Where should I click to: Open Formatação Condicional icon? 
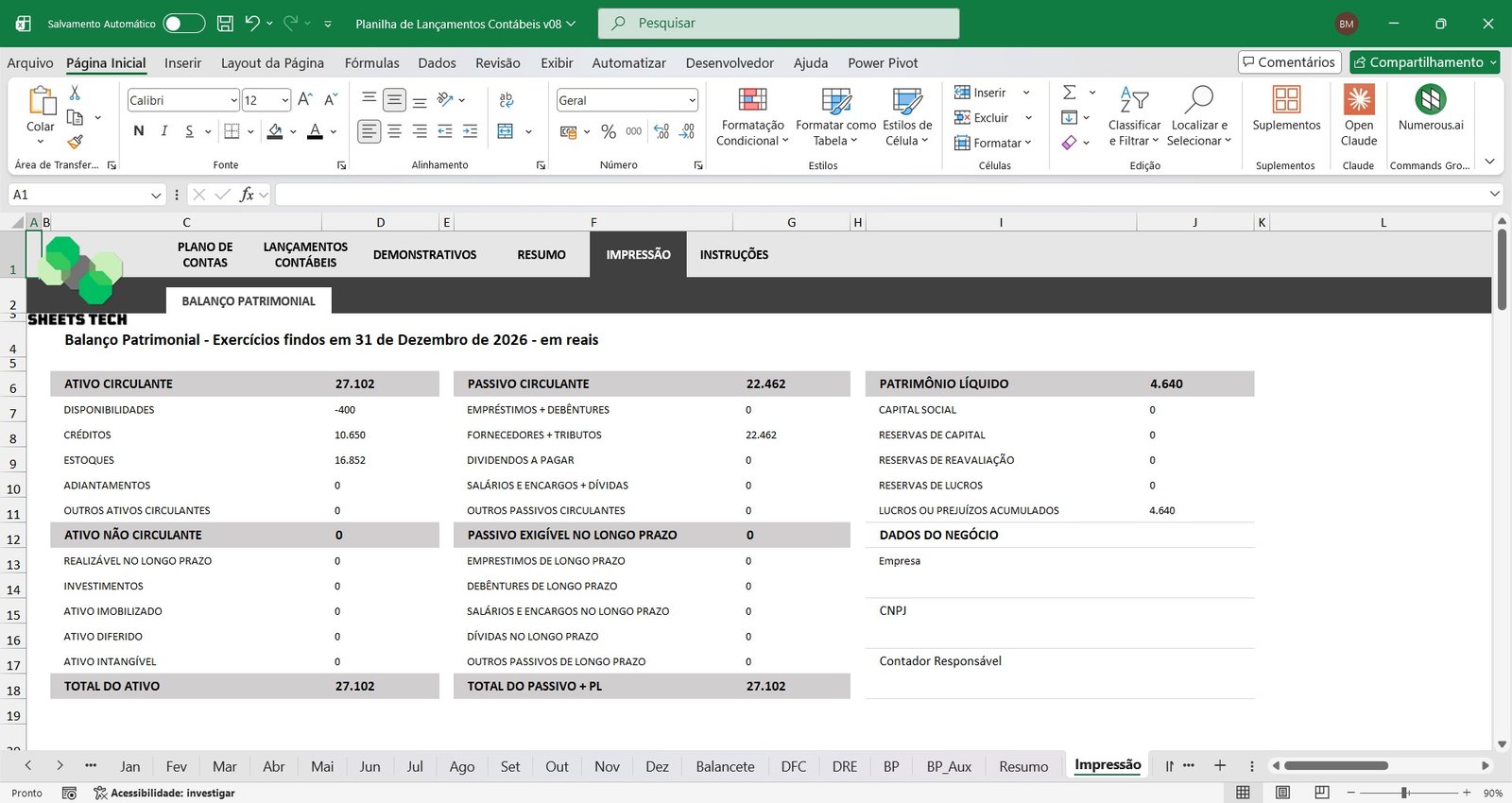(x=752, y=100)
